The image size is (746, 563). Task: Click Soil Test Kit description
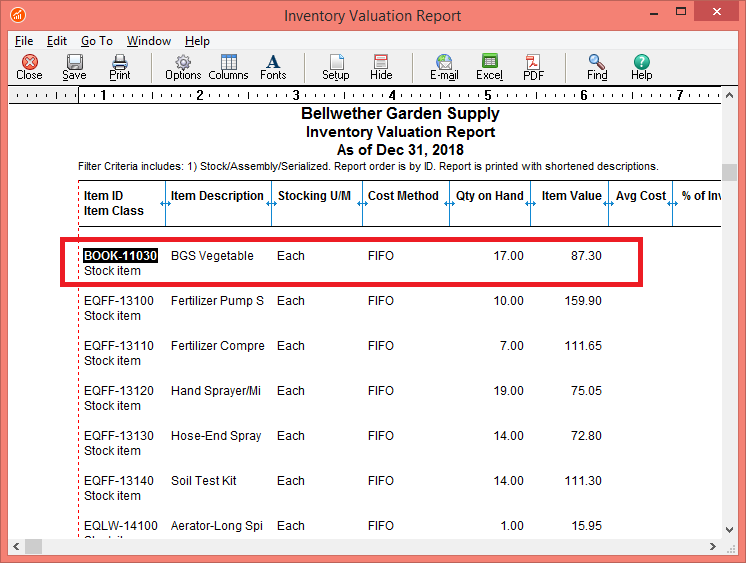tap(204, 481)
